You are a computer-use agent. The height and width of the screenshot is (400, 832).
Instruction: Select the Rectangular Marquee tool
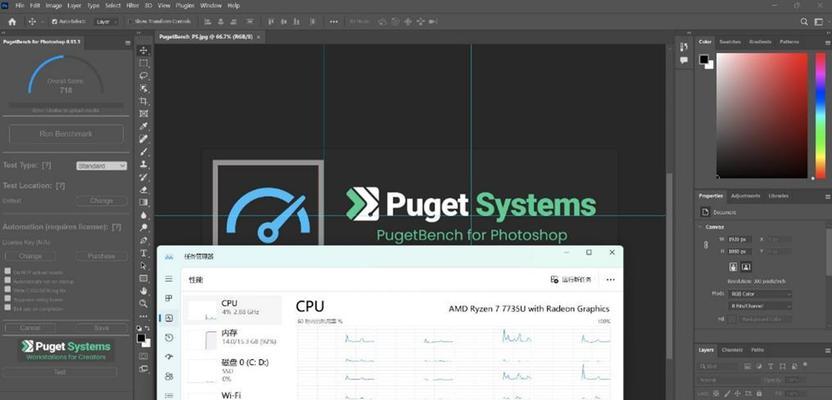[143, 63]
